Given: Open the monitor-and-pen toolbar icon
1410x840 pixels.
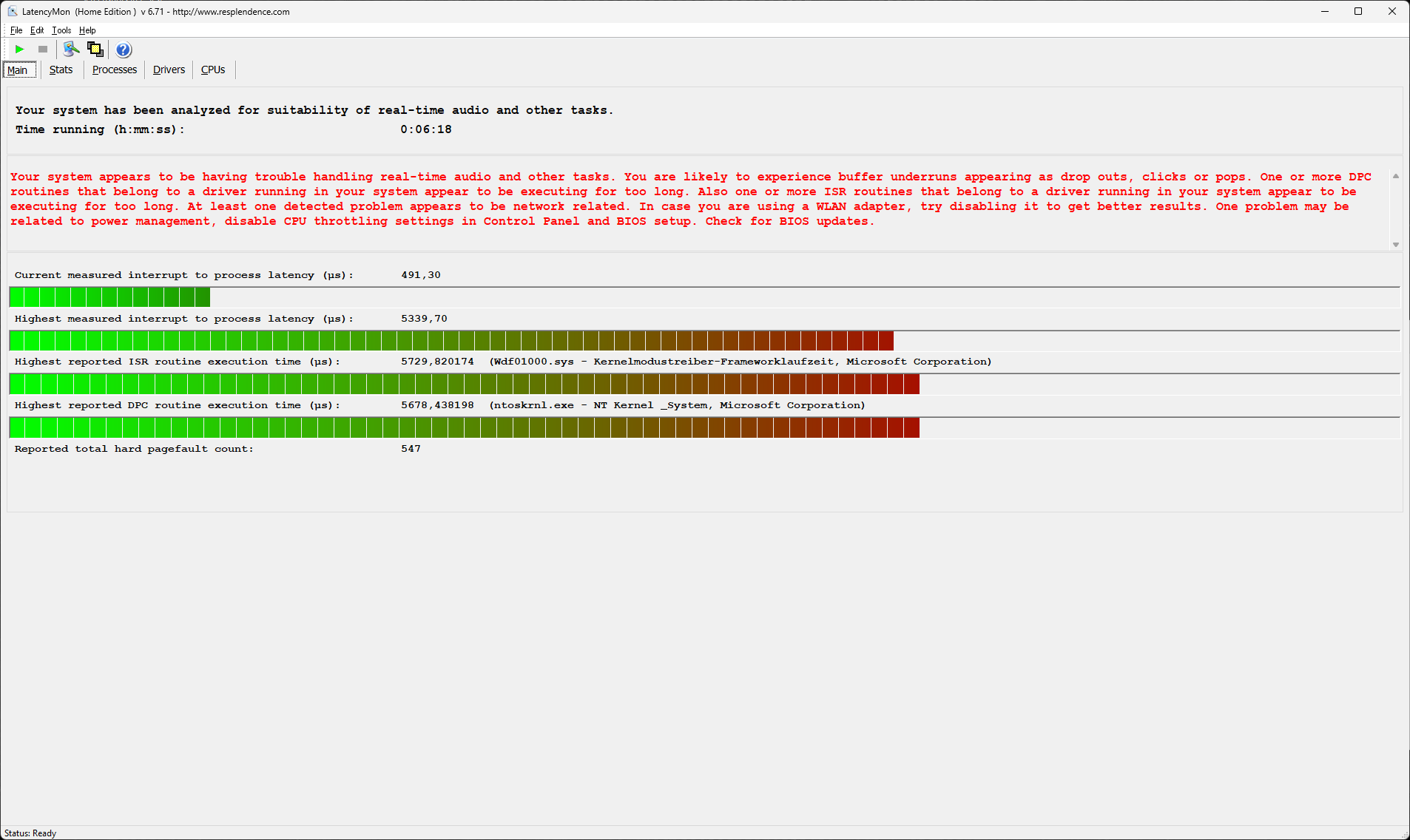Looking at the screenshot, I should click(71, 50).
